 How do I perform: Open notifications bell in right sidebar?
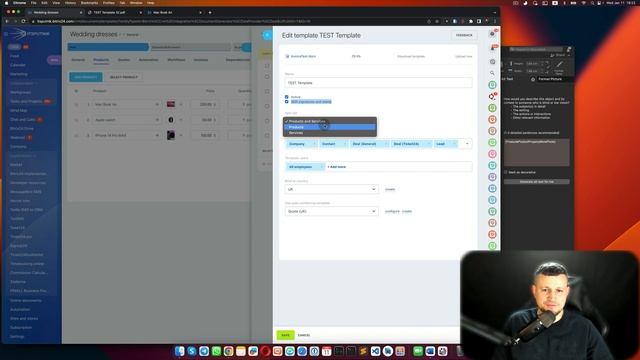[492, 48]
